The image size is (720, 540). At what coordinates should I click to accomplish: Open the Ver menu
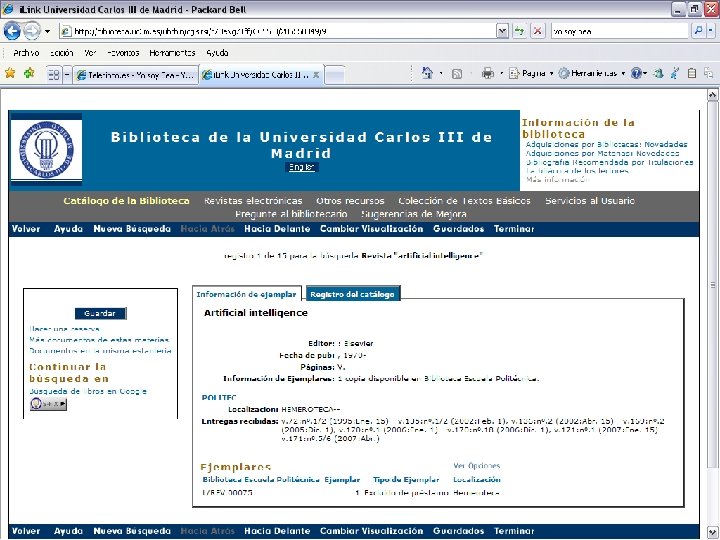pyautogui.click(x=90, y=53)
